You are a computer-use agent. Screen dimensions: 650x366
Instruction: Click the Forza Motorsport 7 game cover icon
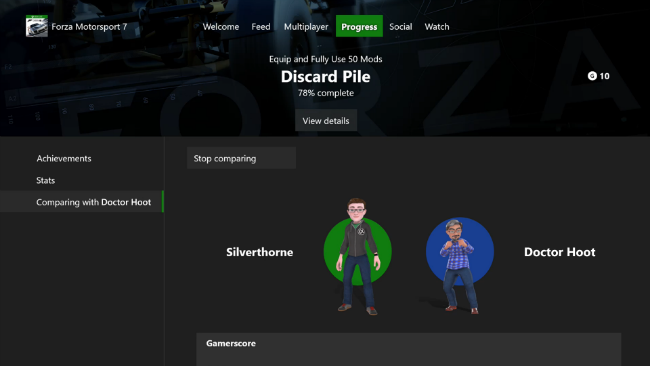coord(37,26)
